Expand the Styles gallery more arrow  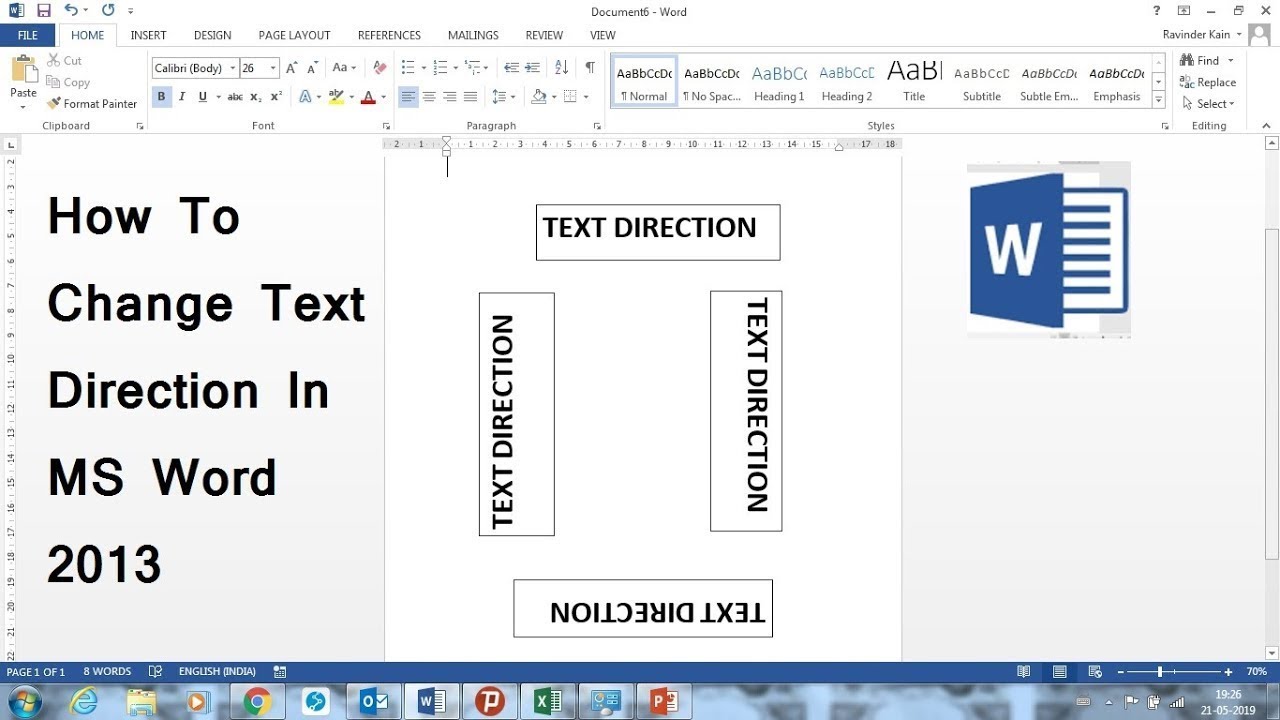click(1159, 100)
